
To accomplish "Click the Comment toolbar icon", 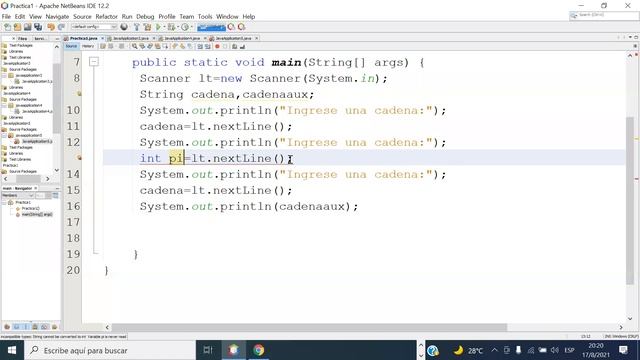I will [x=235, y=47].
